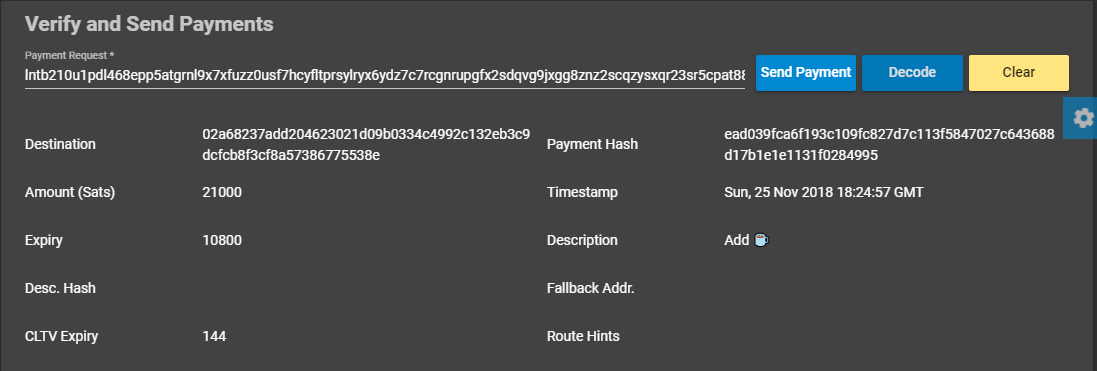The width and height of the screenshot is (1097, 371).
Task: Click the Destination label
Action: pos(60,144)
